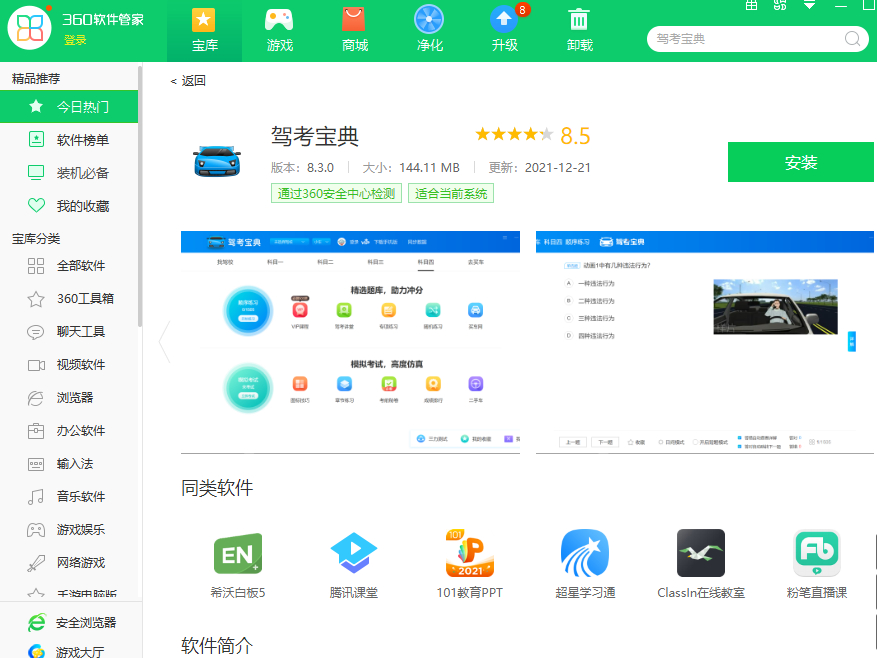Screen dimensions: 877x658
Task: Open 超星学习通 from similar software
Action: 585,565
